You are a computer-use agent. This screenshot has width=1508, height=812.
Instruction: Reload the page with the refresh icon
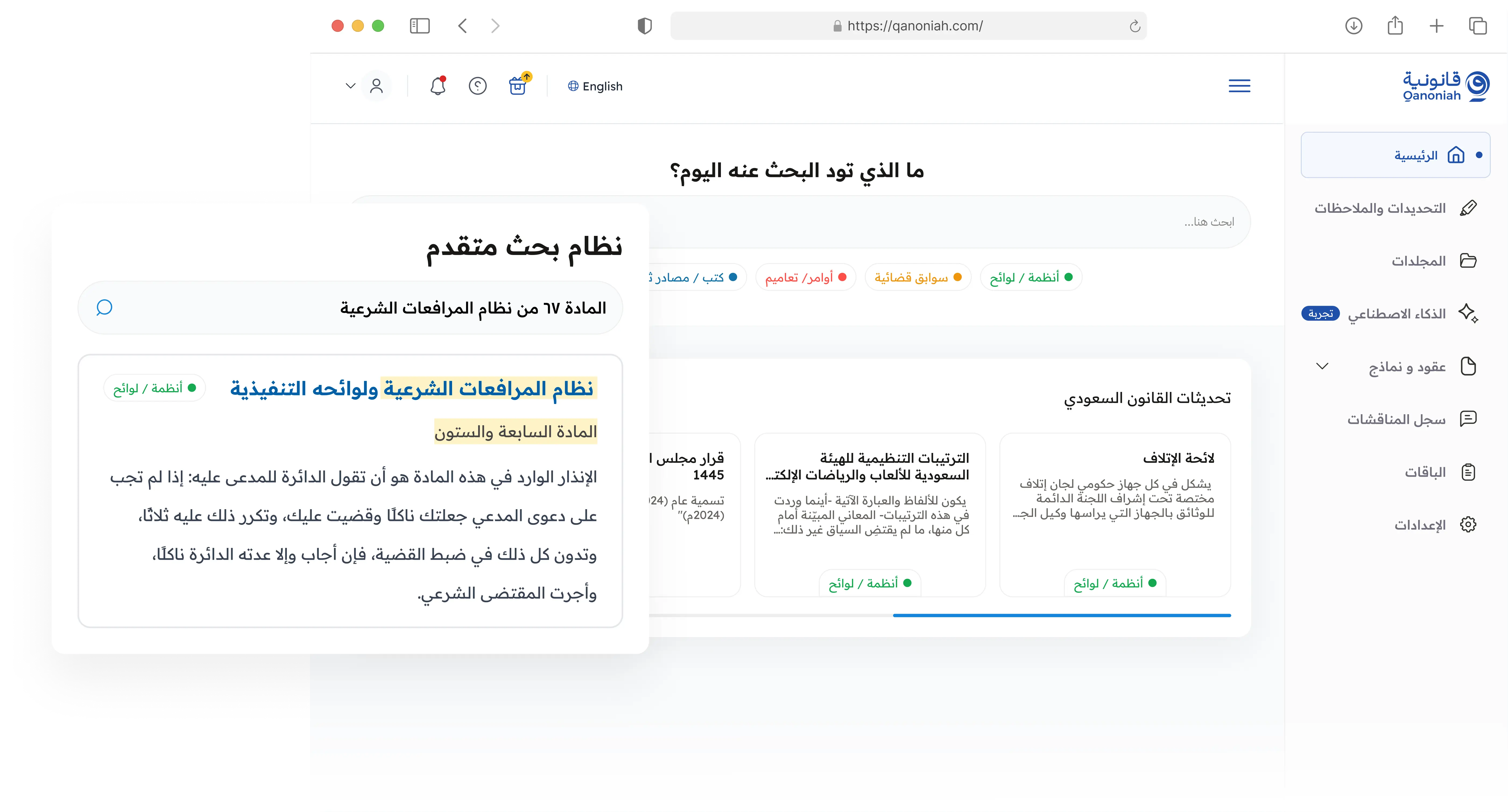tap(1134, 26)
